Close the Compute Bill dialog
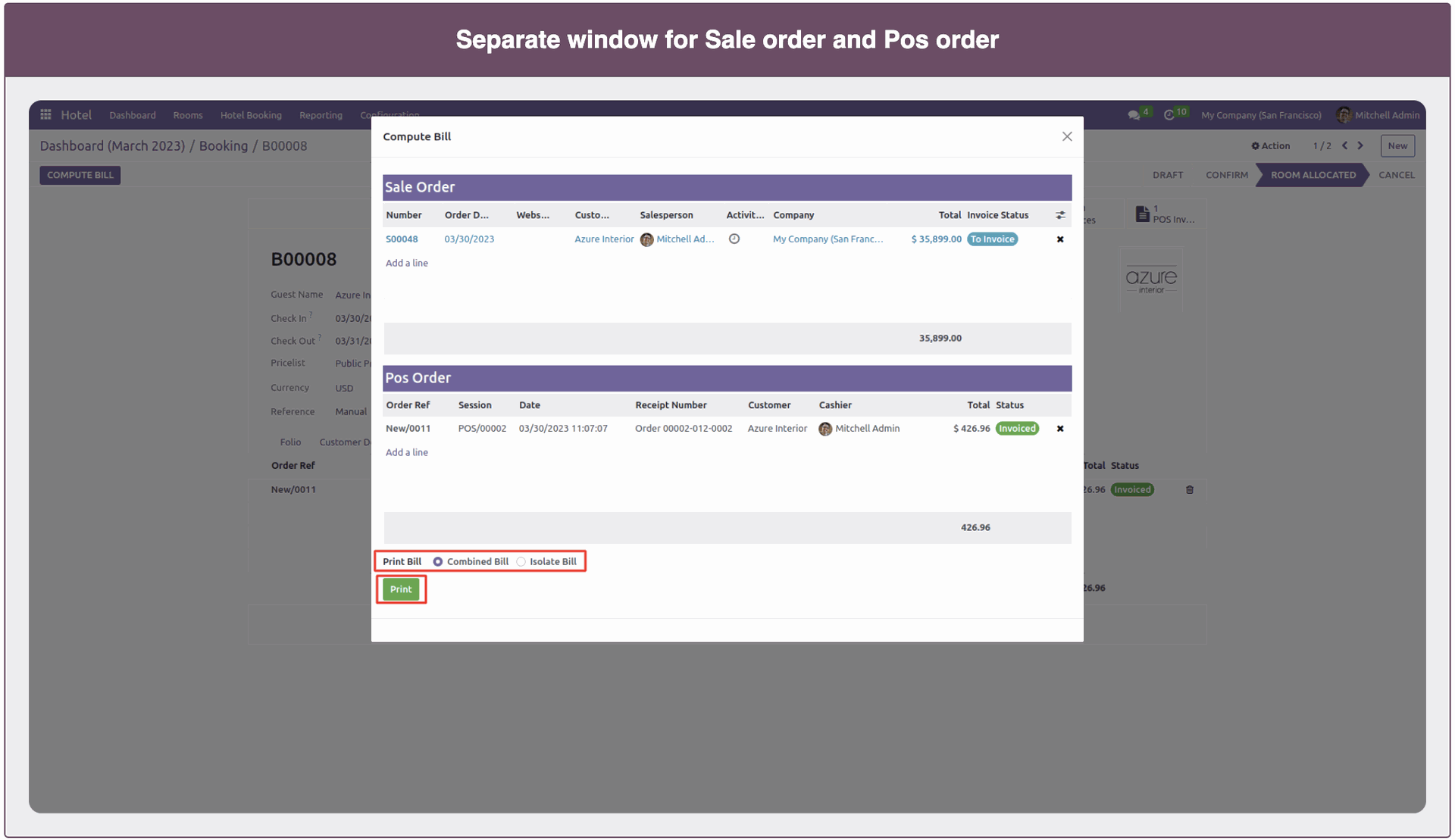 click(x=1067, y=136)
